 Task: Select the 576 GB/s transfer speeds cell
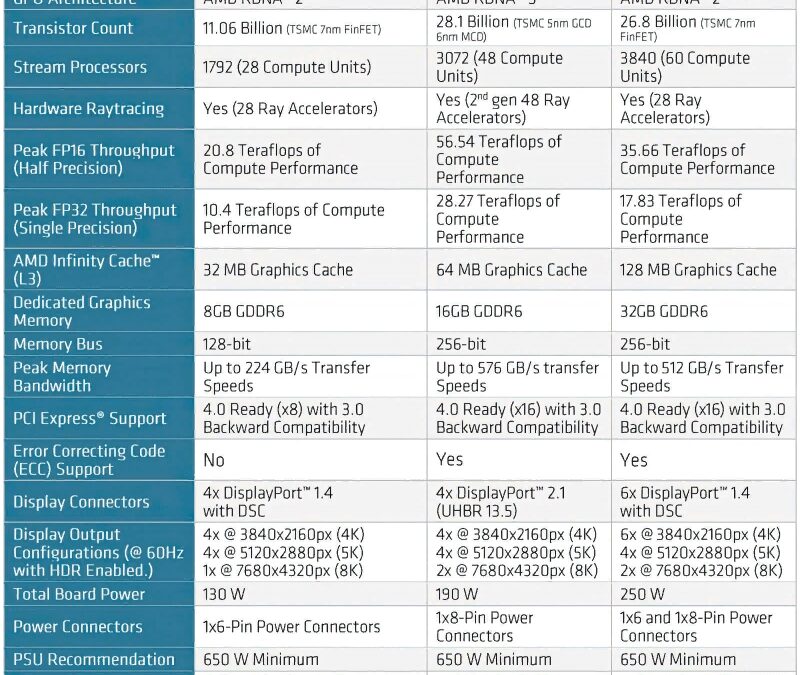point(517,377)
